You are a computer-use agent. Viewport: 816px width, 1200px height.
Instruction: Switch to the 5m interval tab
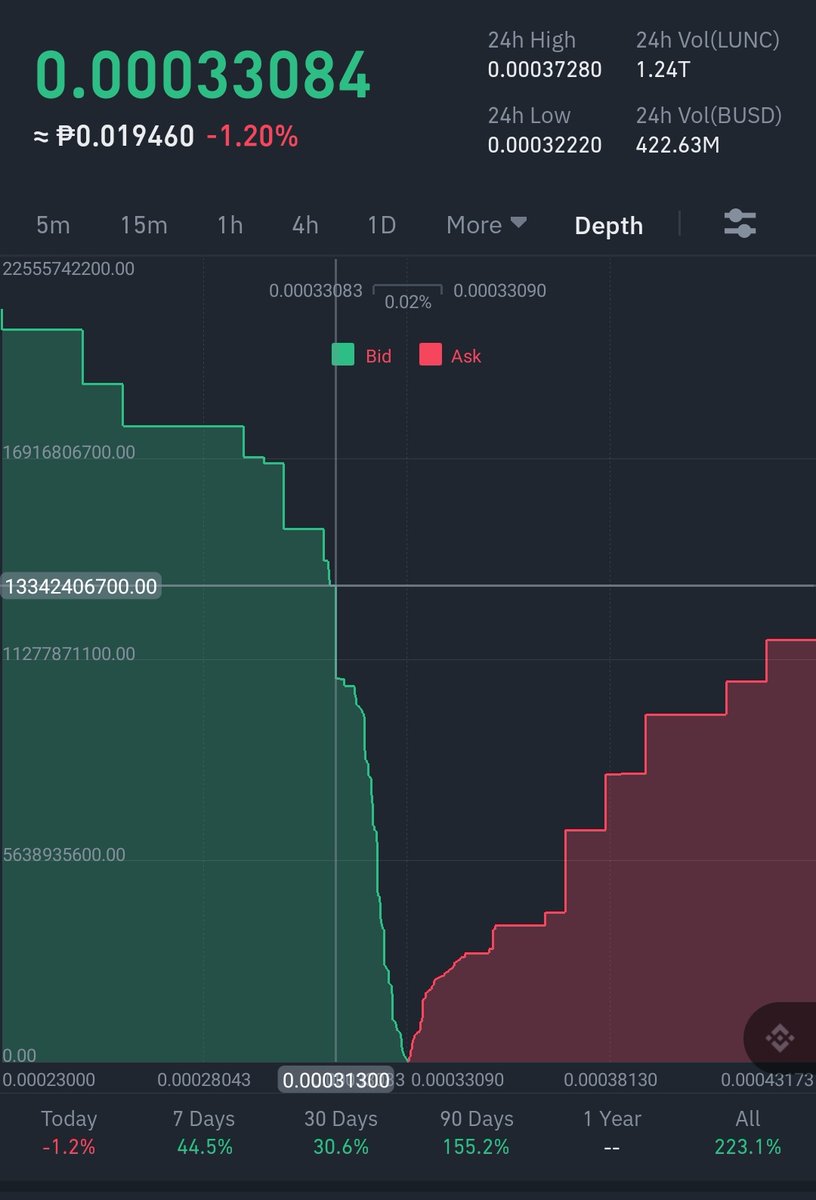click(53, 225)
